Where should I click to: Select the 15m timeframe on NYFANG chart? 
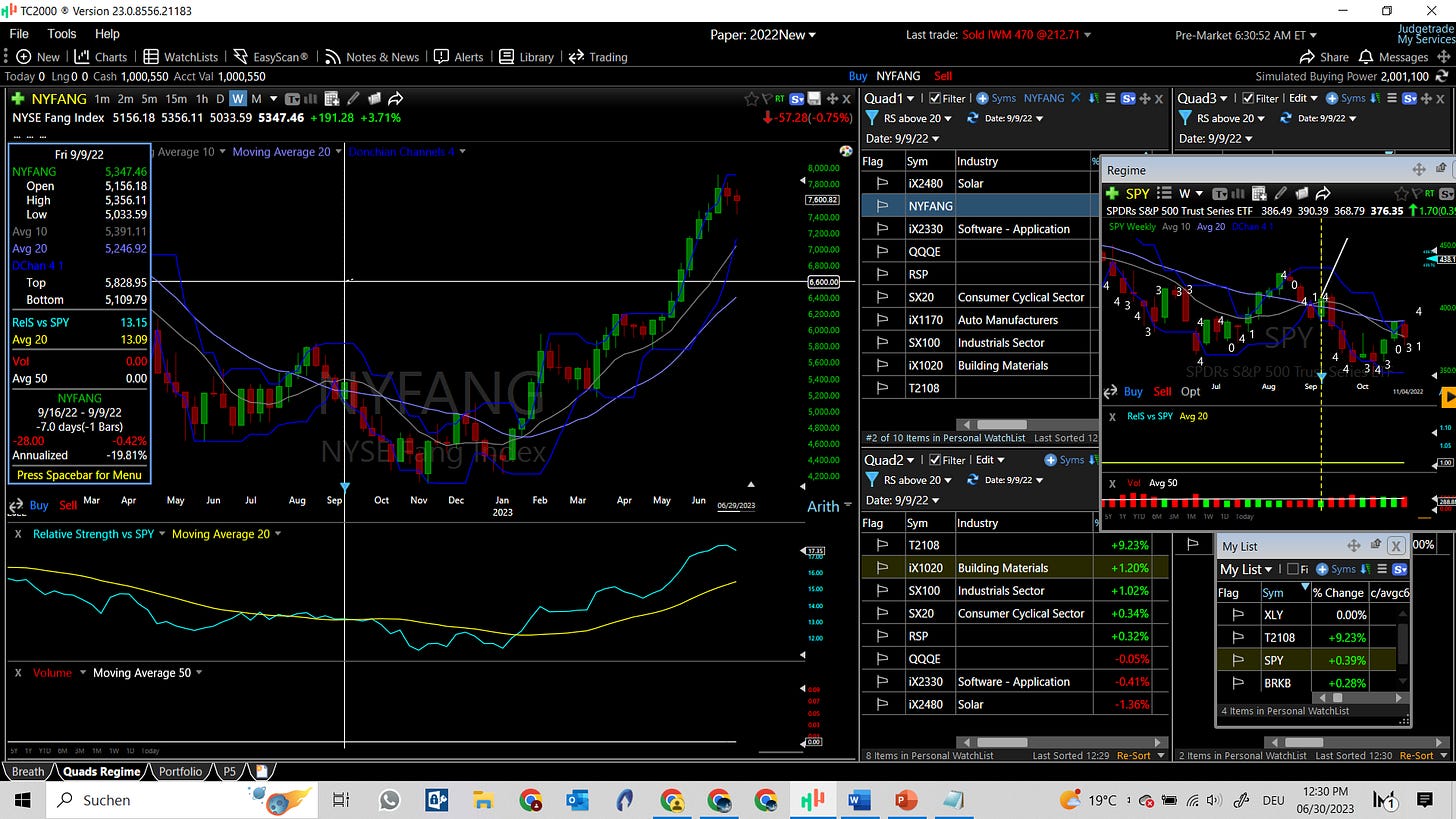click(x=176, y=99)
